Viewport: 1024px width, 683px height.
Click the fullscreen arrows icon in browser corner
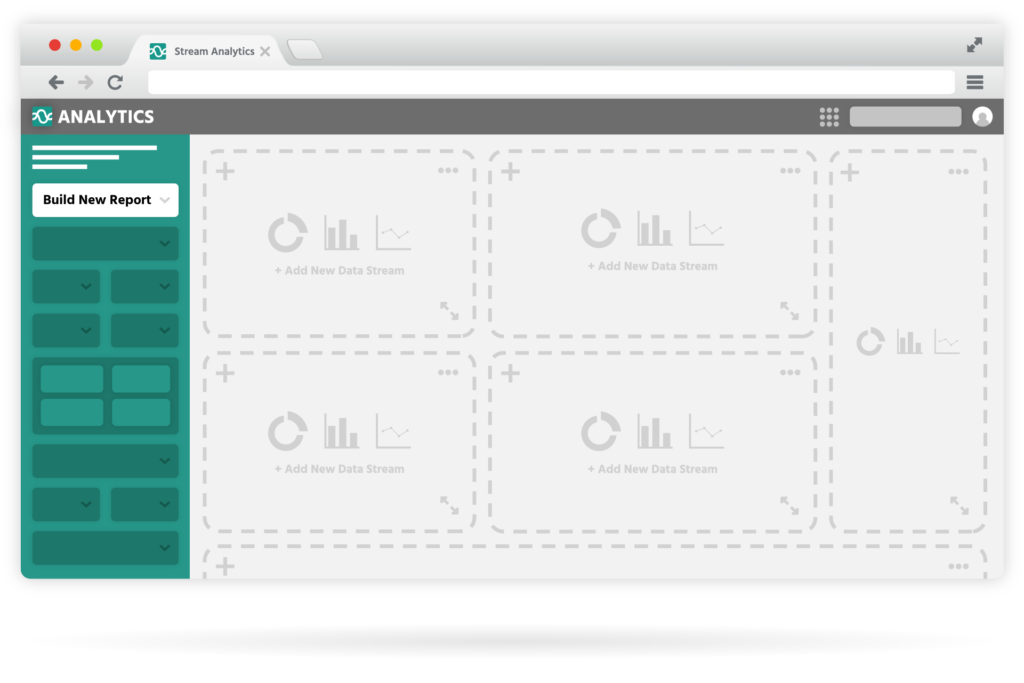pyautogui.click(x=974, y=44)
